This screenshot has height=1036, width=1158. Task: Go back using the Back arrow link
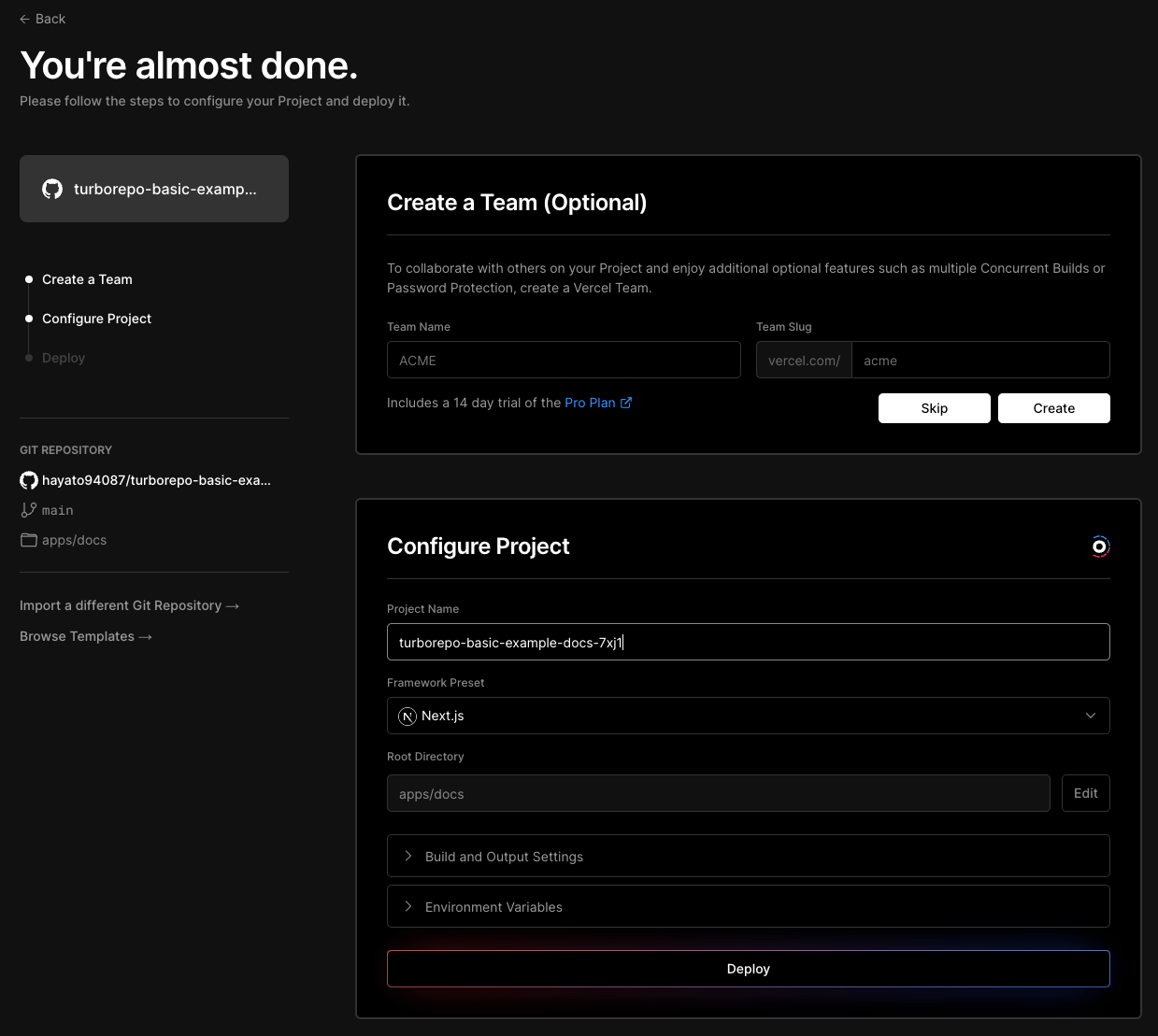click(x=42, y=19)
